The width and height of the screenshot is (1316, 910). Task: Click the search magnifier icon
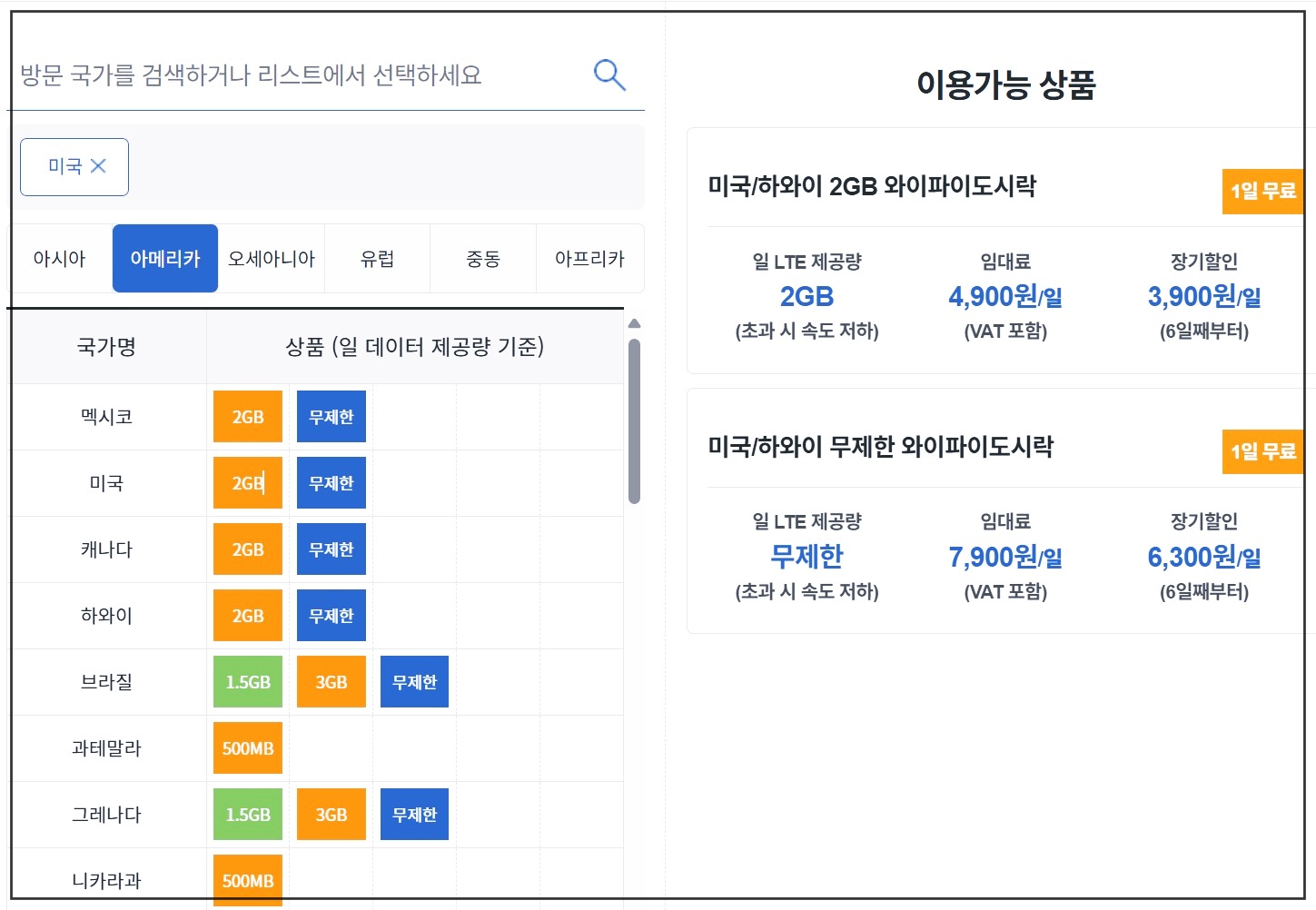[609, 74]
